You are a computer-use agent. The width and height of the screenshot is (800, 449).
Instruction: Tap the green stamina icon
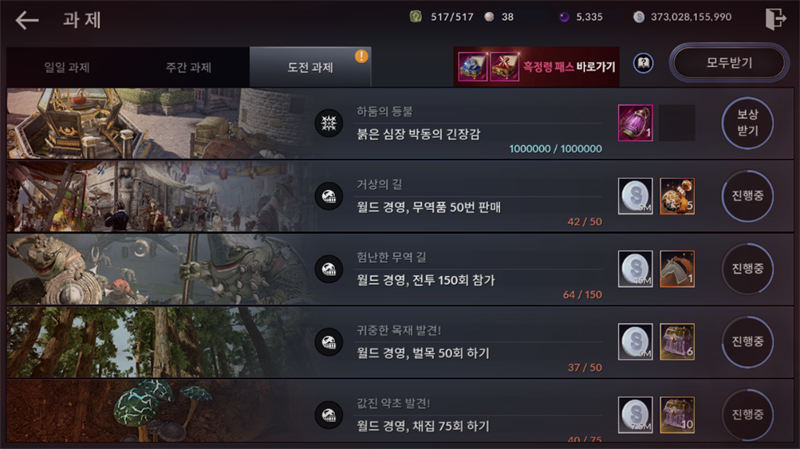point(416,17)
